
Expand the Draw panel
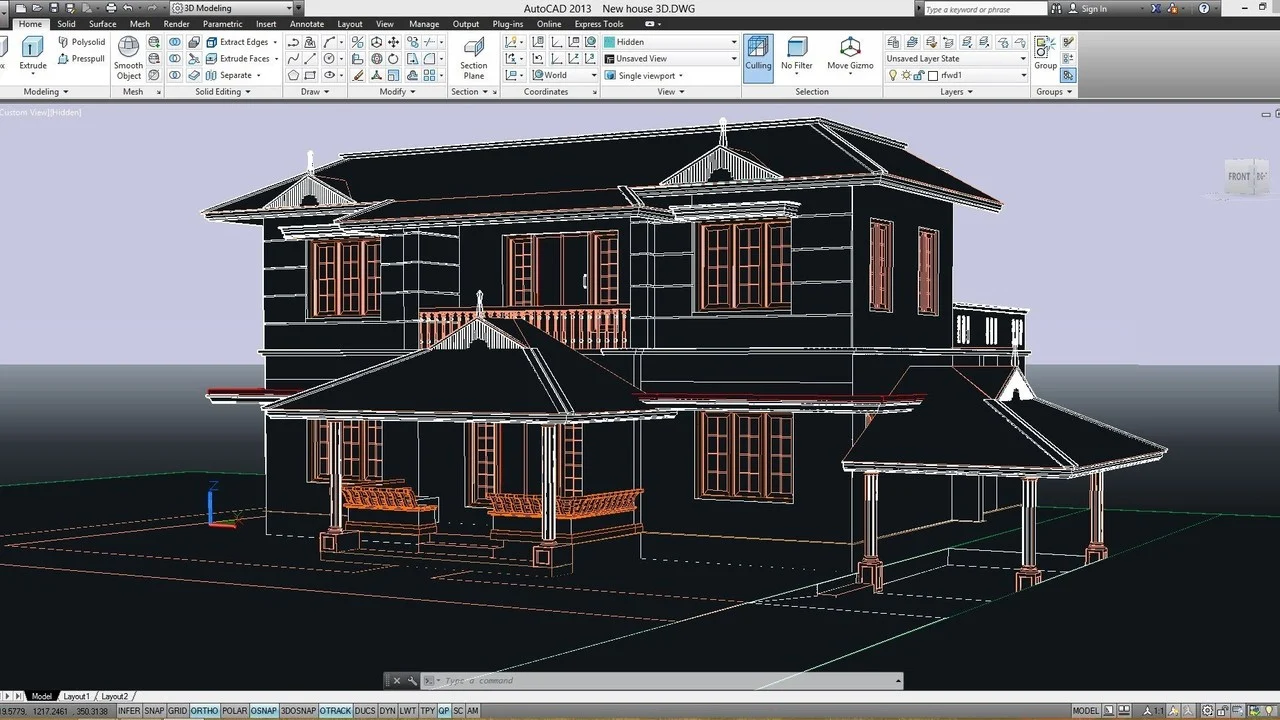[315, 92]
